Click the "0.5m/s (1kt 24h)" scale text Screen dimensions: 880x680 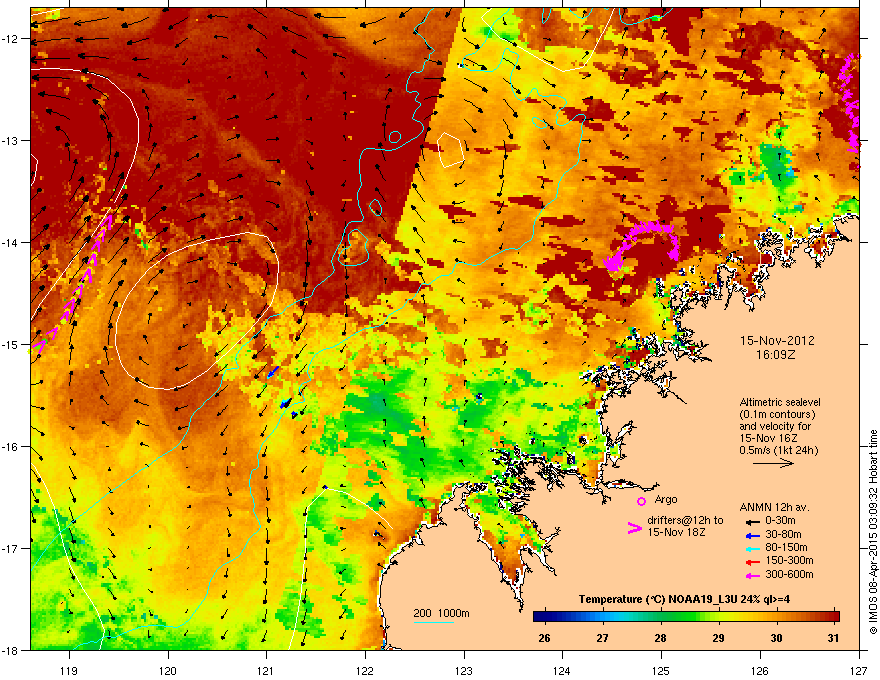tap(778, 450)
